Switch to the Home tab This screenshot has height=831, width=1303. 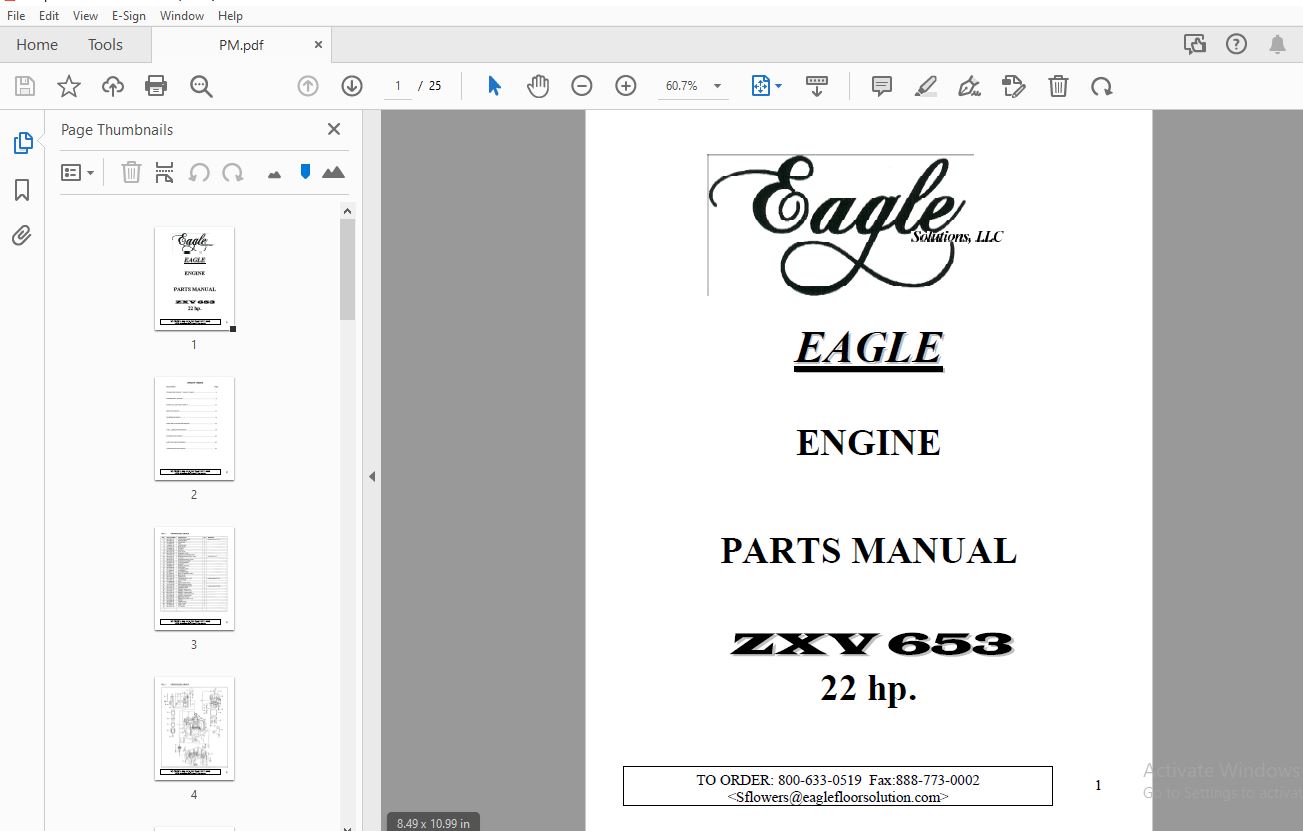tap(37, 44)
